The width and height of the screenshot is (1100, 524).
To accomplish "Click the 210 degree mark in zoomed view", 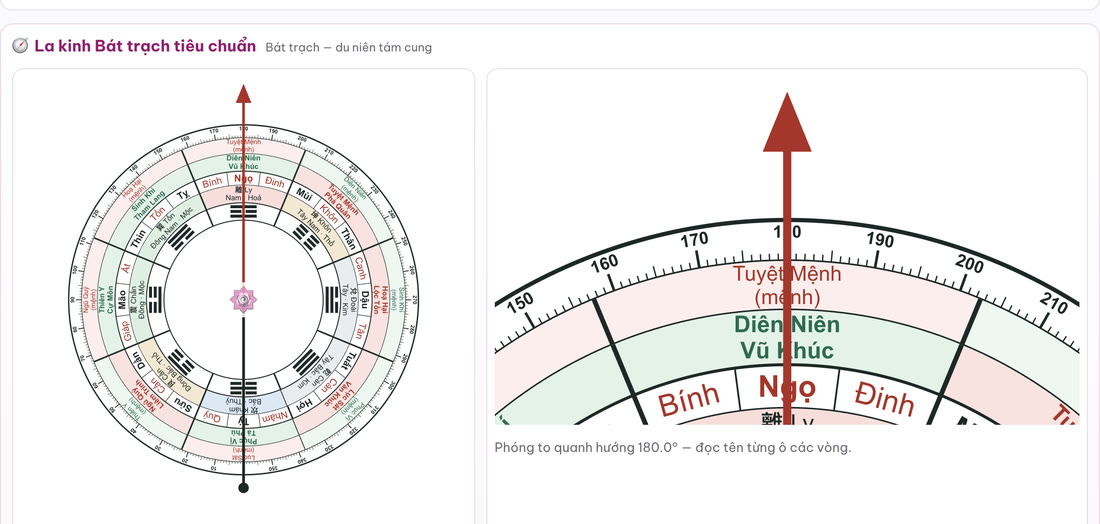I will [x=1053, y=302].
